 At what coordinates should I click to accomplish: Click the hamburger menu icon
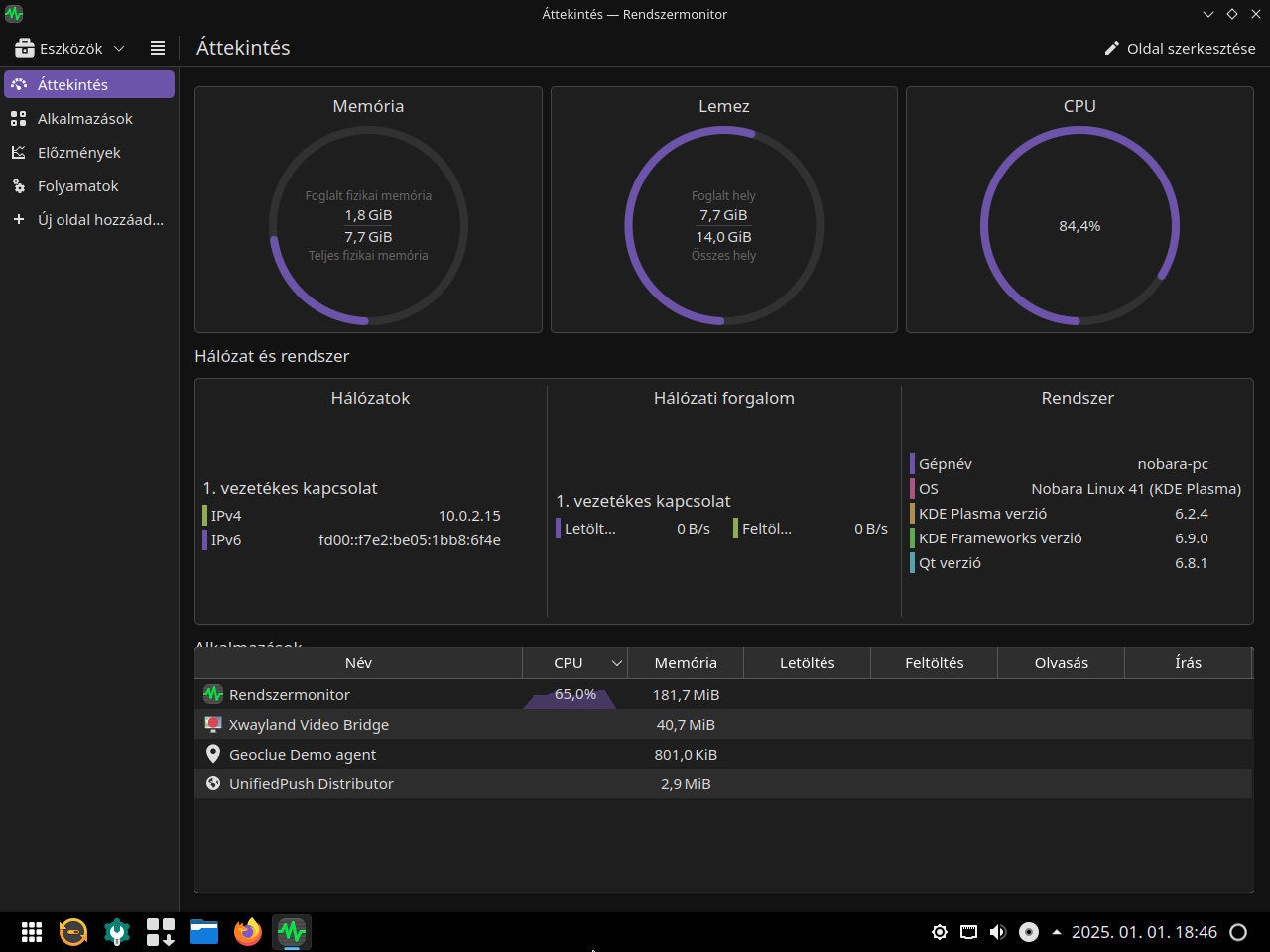click(x=158, y=48)
